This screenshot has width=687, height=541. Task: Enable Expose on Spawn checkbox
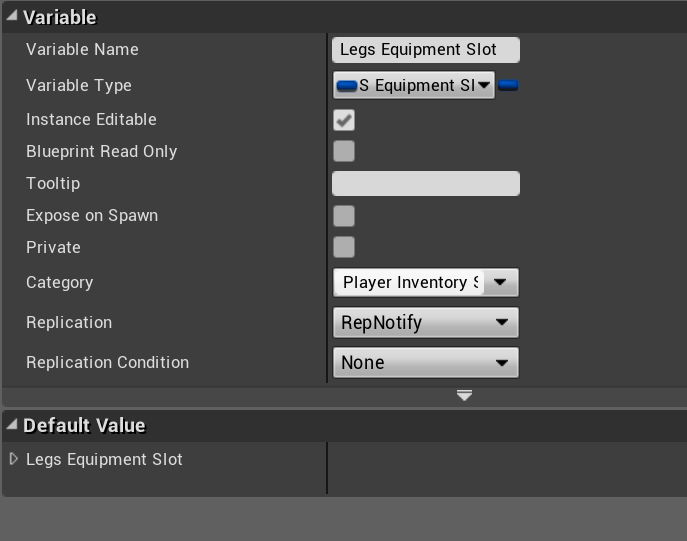tap(344, 216)
